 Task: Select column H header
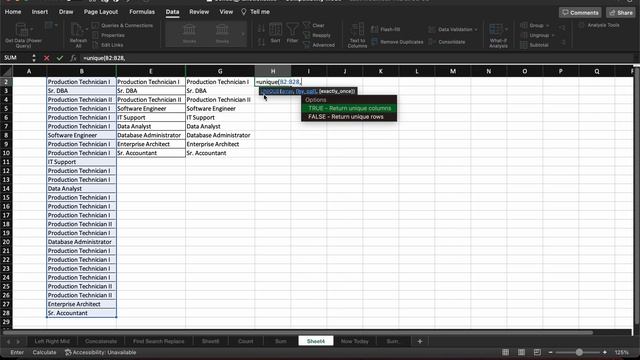(273, 71)
